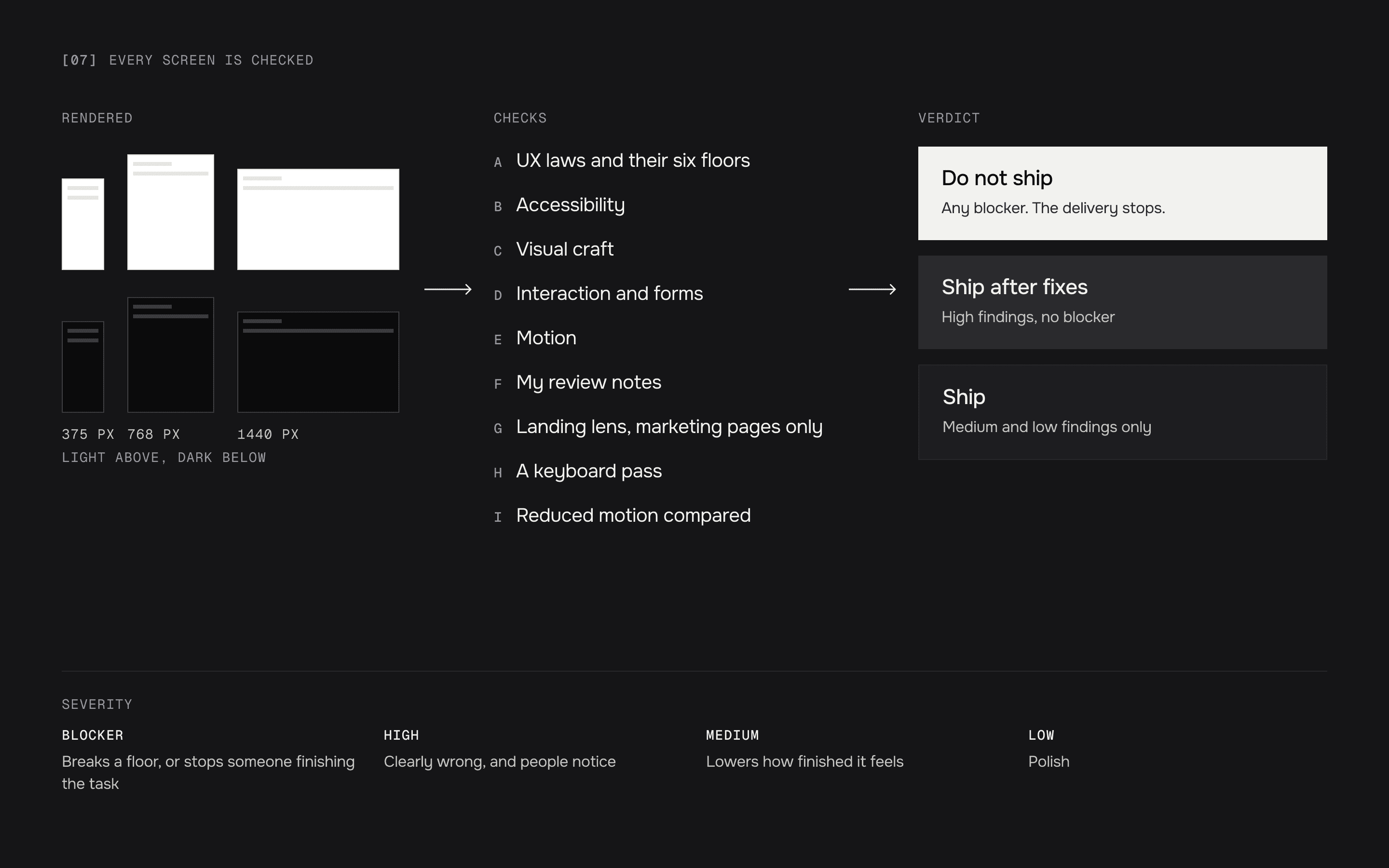
Task: Click the 'VERDICT' column label
Action: pyautogui.click(x=949, y=118)
